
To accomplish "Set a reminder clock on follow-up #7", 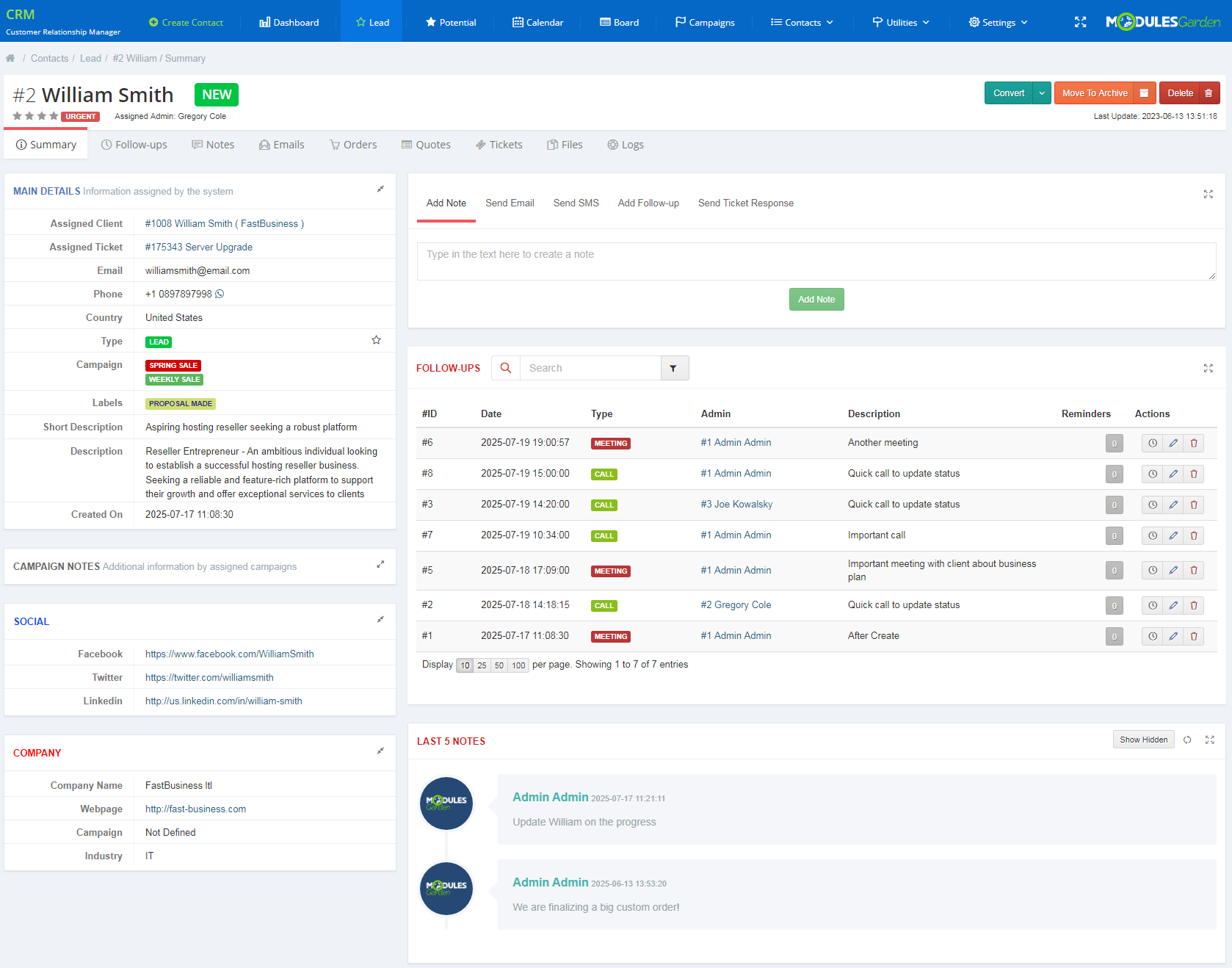I will coord(1152,535).
